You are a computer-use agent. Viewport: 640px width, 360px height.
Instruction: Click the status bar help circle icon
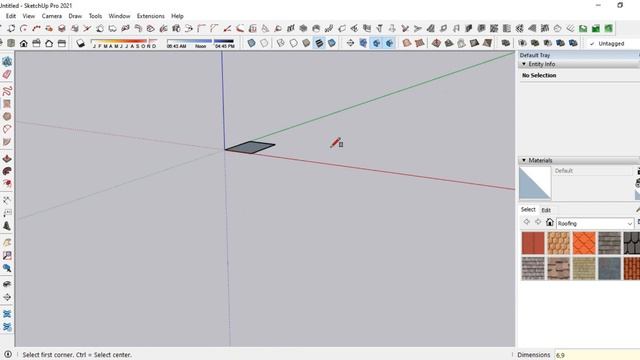coord(7,354)
